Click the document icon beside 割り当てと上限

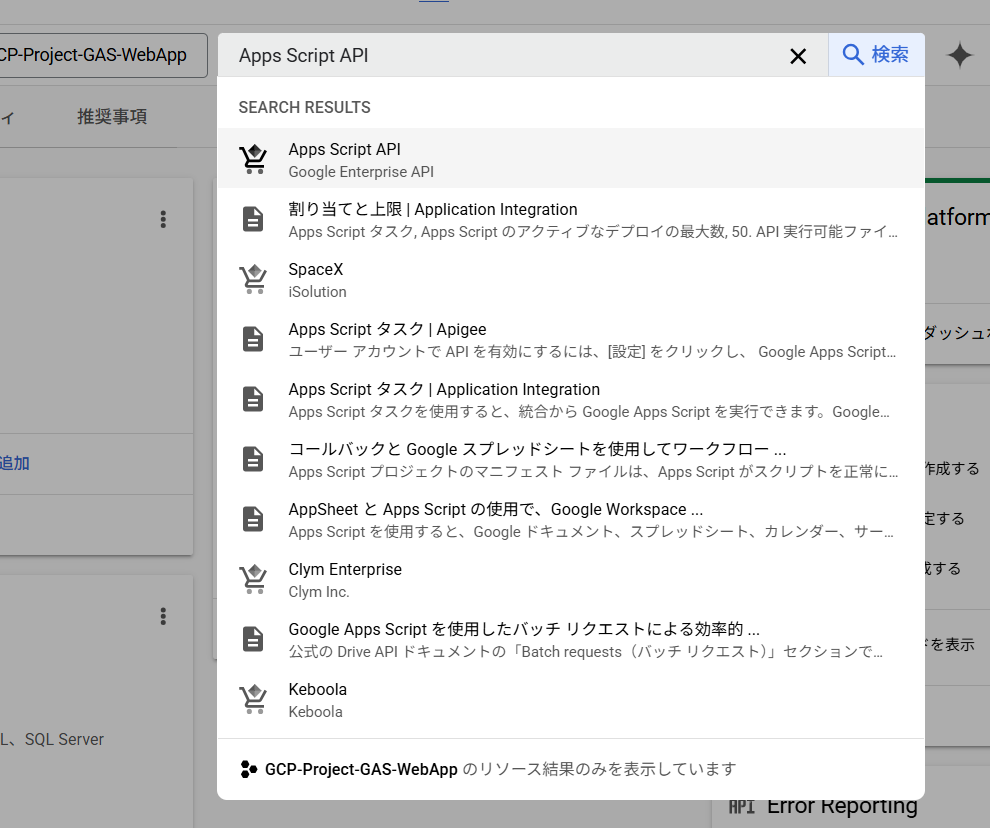(x=253, y=219)
